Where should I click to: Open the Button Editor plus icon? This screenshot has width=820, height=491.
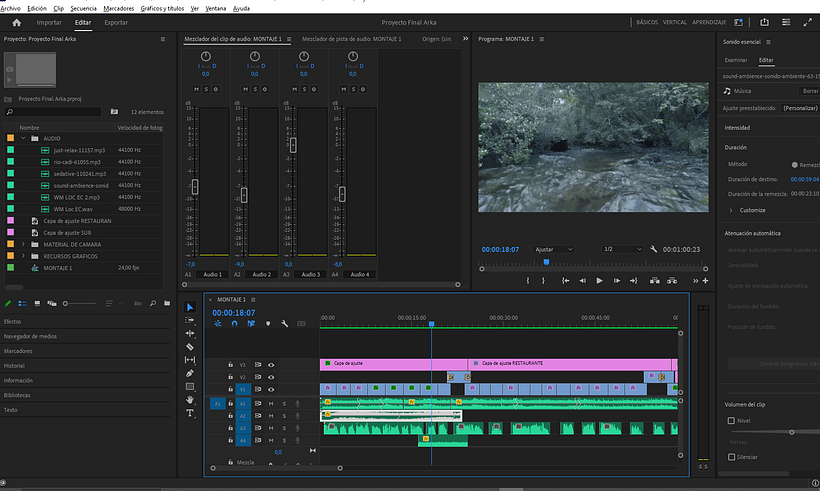[x=705, y=281]
